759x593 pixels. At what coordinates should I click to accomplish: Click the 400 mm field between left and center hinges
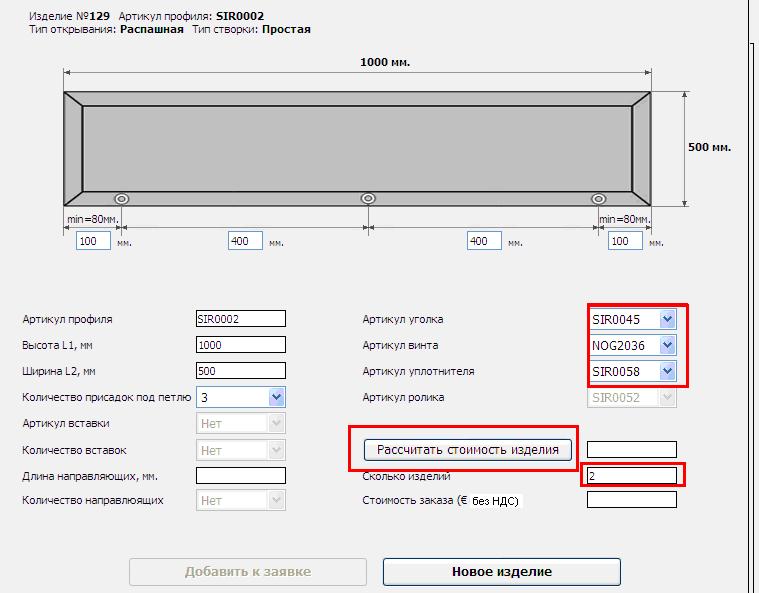pos(245,241)
